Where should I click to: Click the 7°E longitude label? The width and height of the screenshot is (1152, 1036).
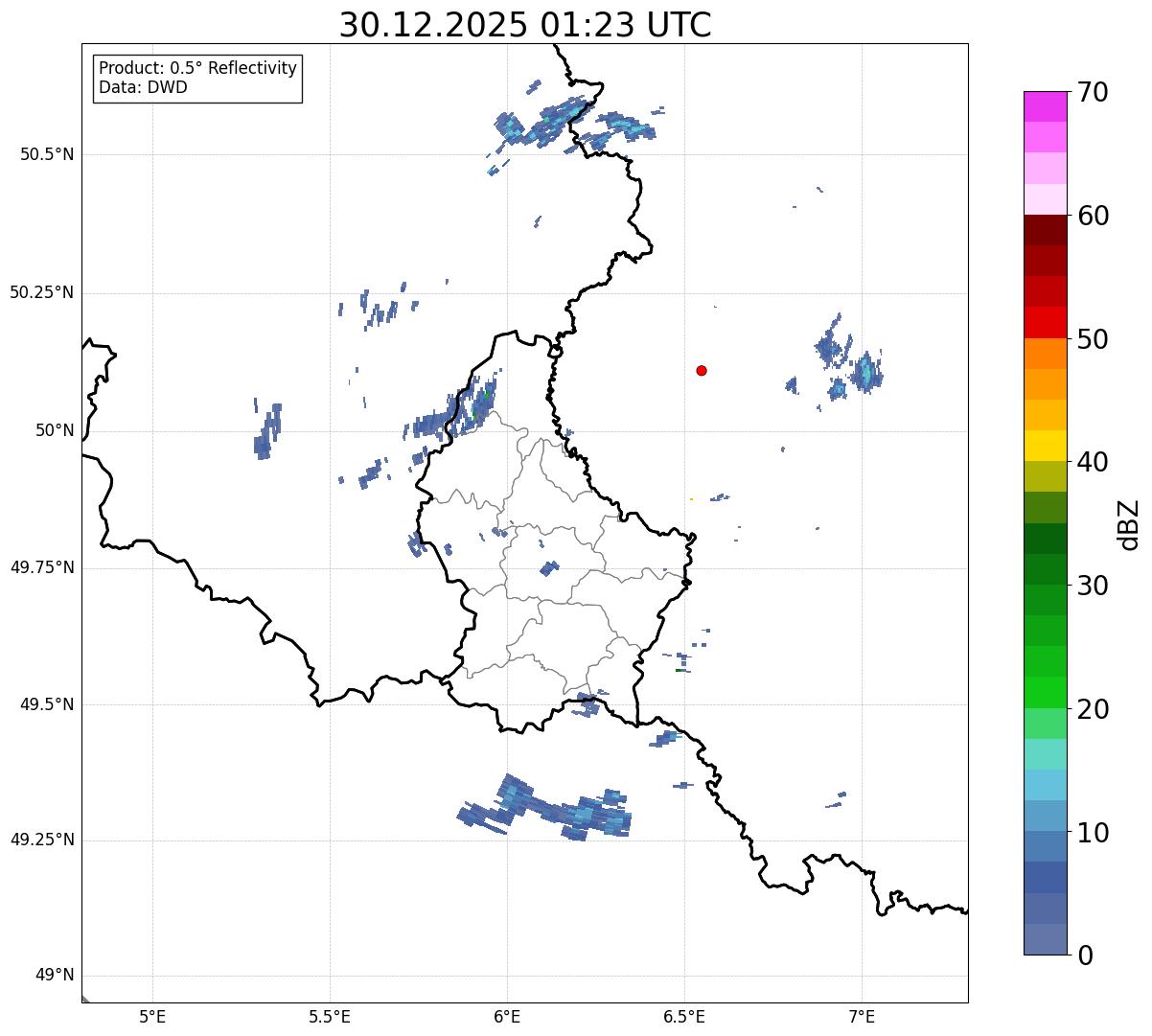click(862, 1016)
